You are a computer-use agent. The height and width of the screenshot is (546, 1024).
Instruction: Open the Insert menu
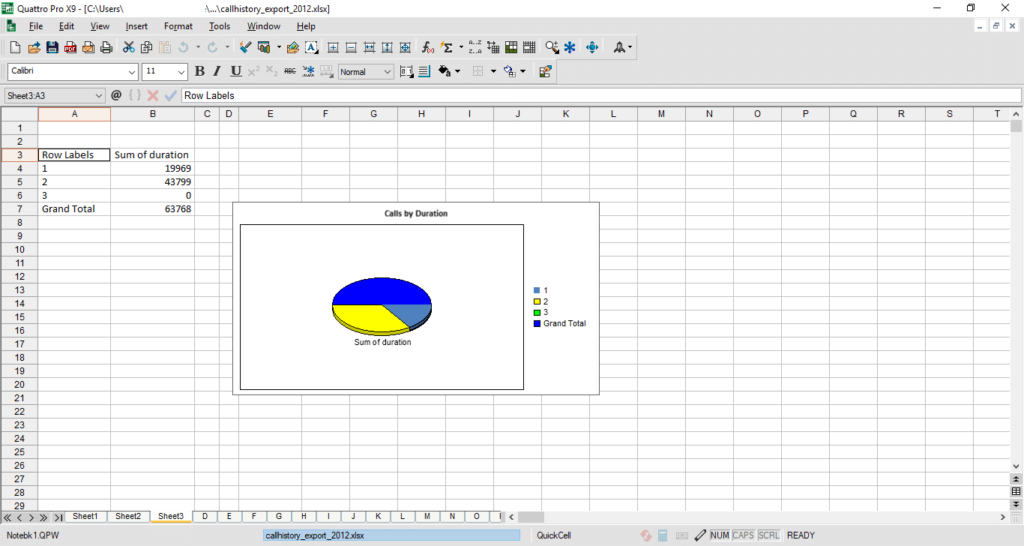[136, 26]
